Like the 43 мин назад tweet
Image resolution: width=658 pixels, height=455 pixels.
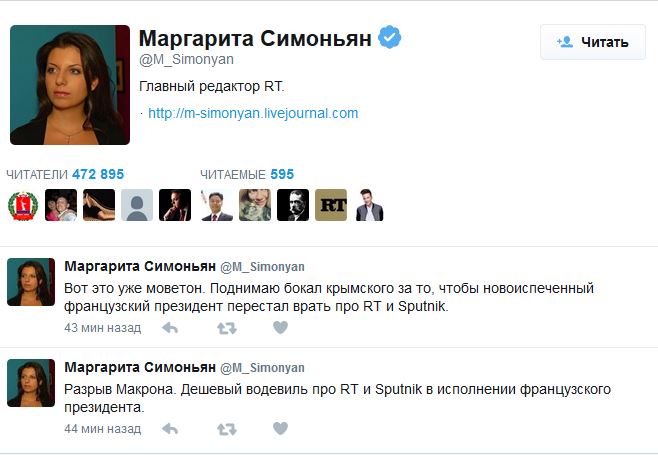(x=281, y=328)
